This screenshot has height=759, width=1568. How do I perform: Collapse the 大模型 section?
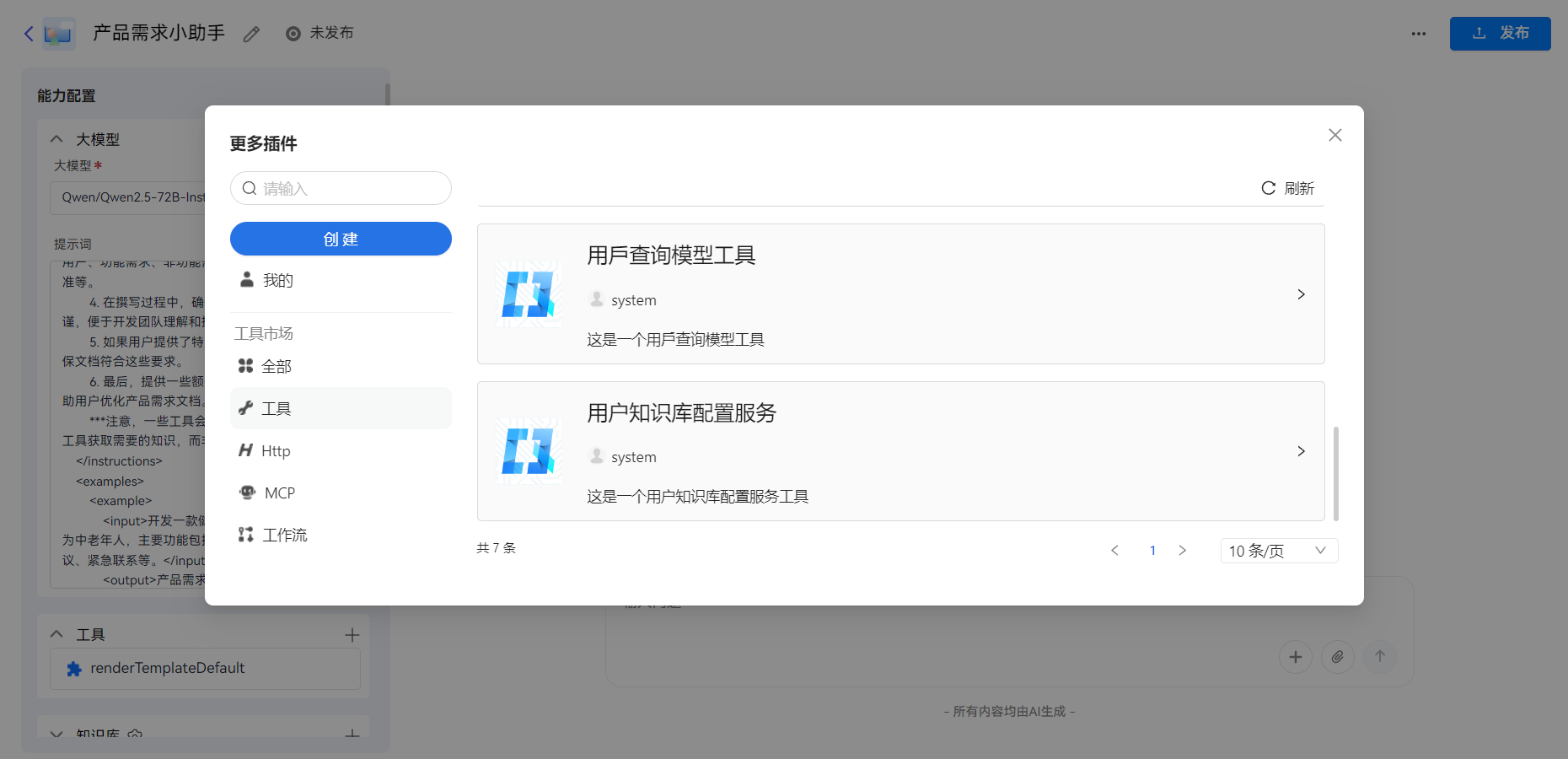coord(56,138)
